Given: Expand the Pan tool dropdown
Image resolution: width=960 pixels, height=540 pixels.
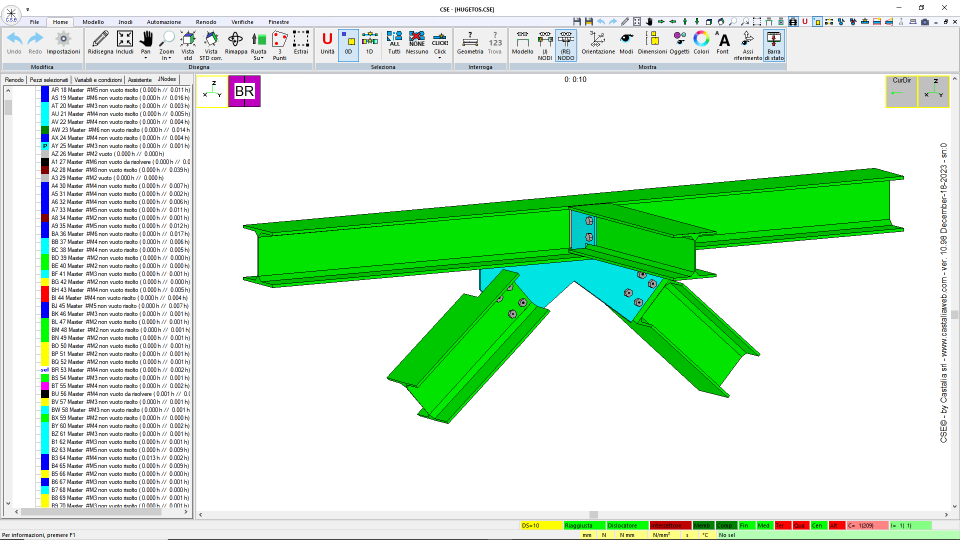Looking at the screenshot, I should tap(146, 58).
